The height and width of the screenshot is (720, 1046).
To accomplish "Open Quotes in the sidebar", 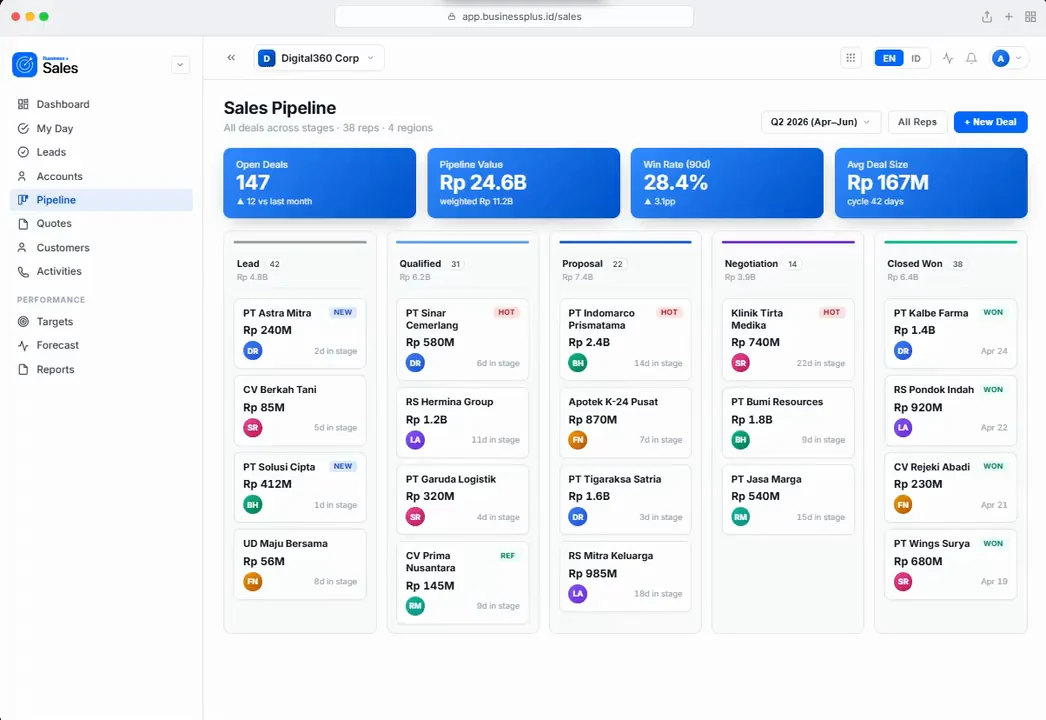I will [x=101, y=224].
